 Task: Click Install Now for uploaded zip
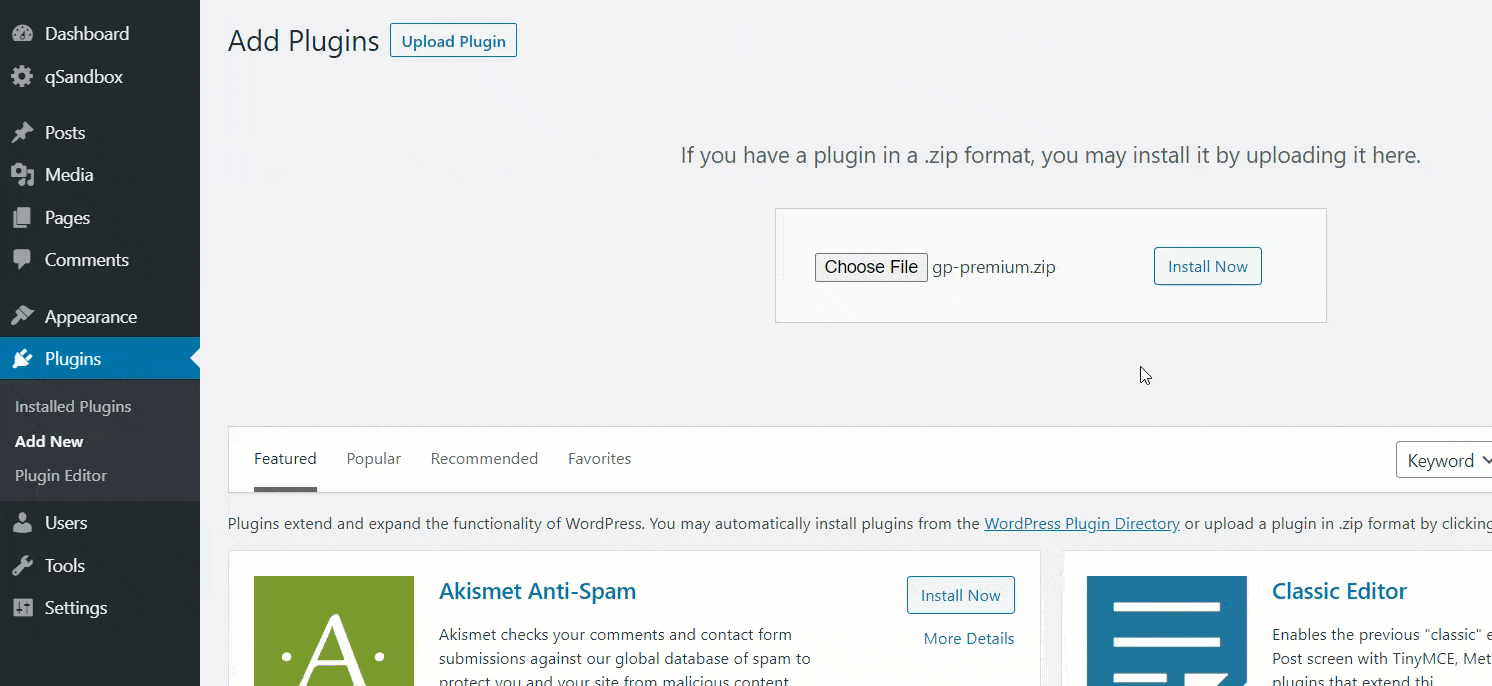point(1208,266)
